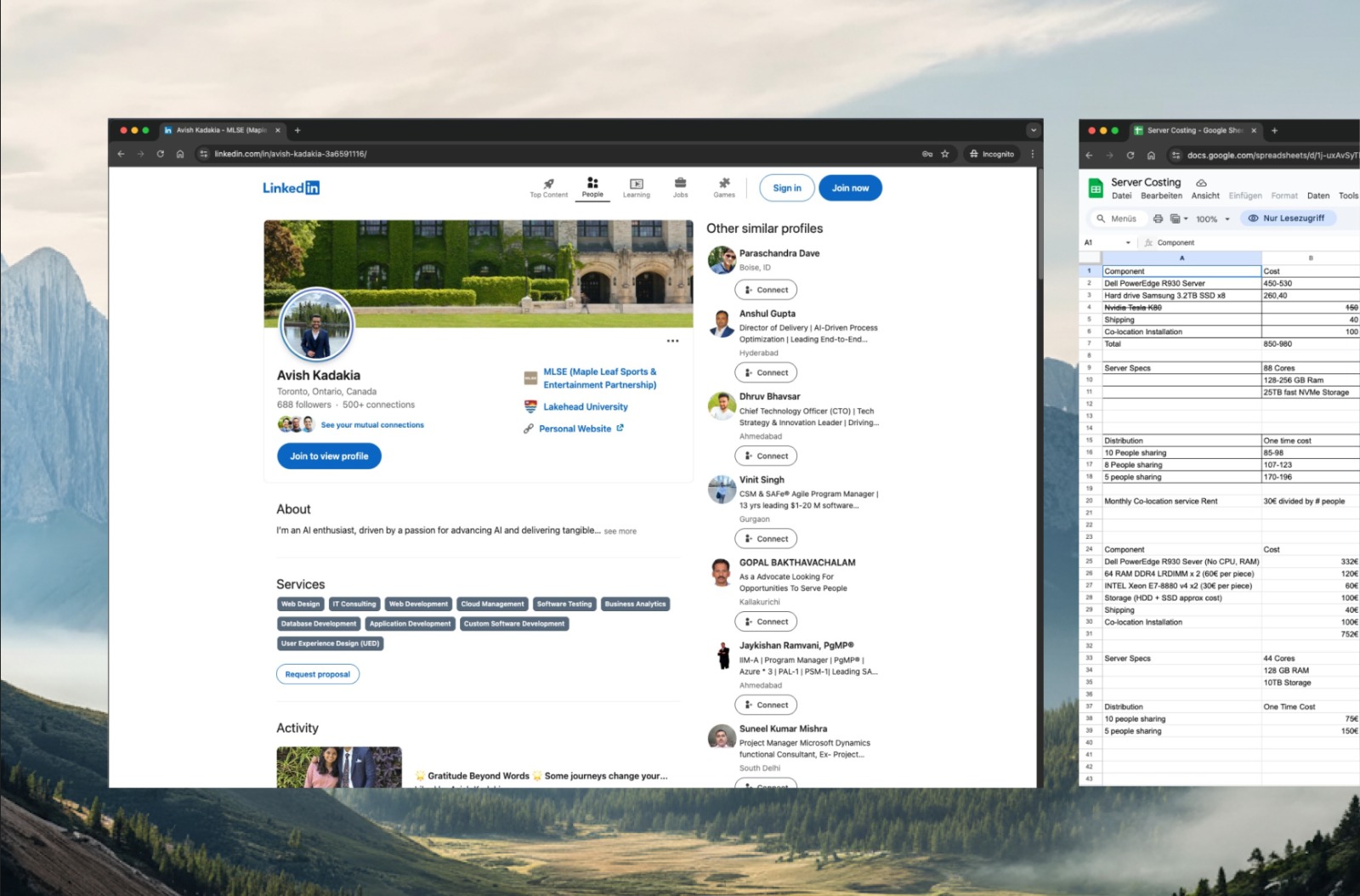This screenshot has width=1360, height=896.
Task: Click the Google Sheets home logo
Action: [x=1096, y=188]
